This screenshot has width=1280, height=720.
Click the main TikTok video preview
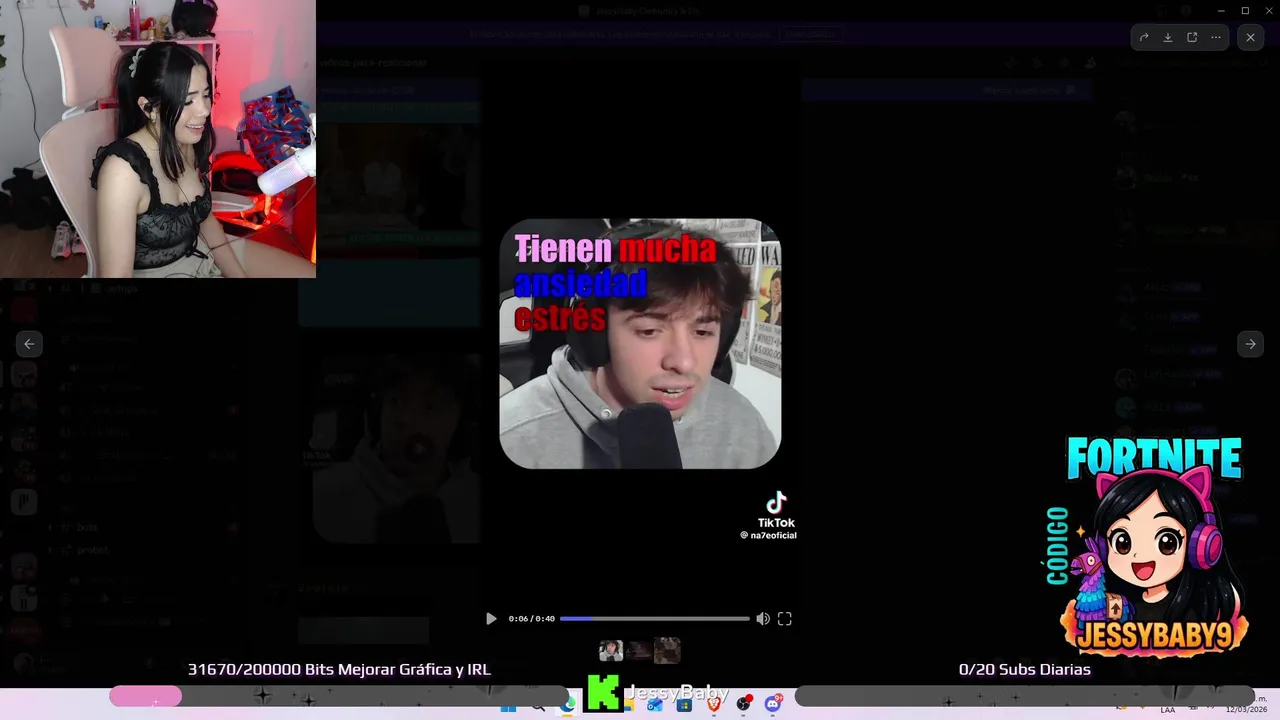tap(640, 344)
